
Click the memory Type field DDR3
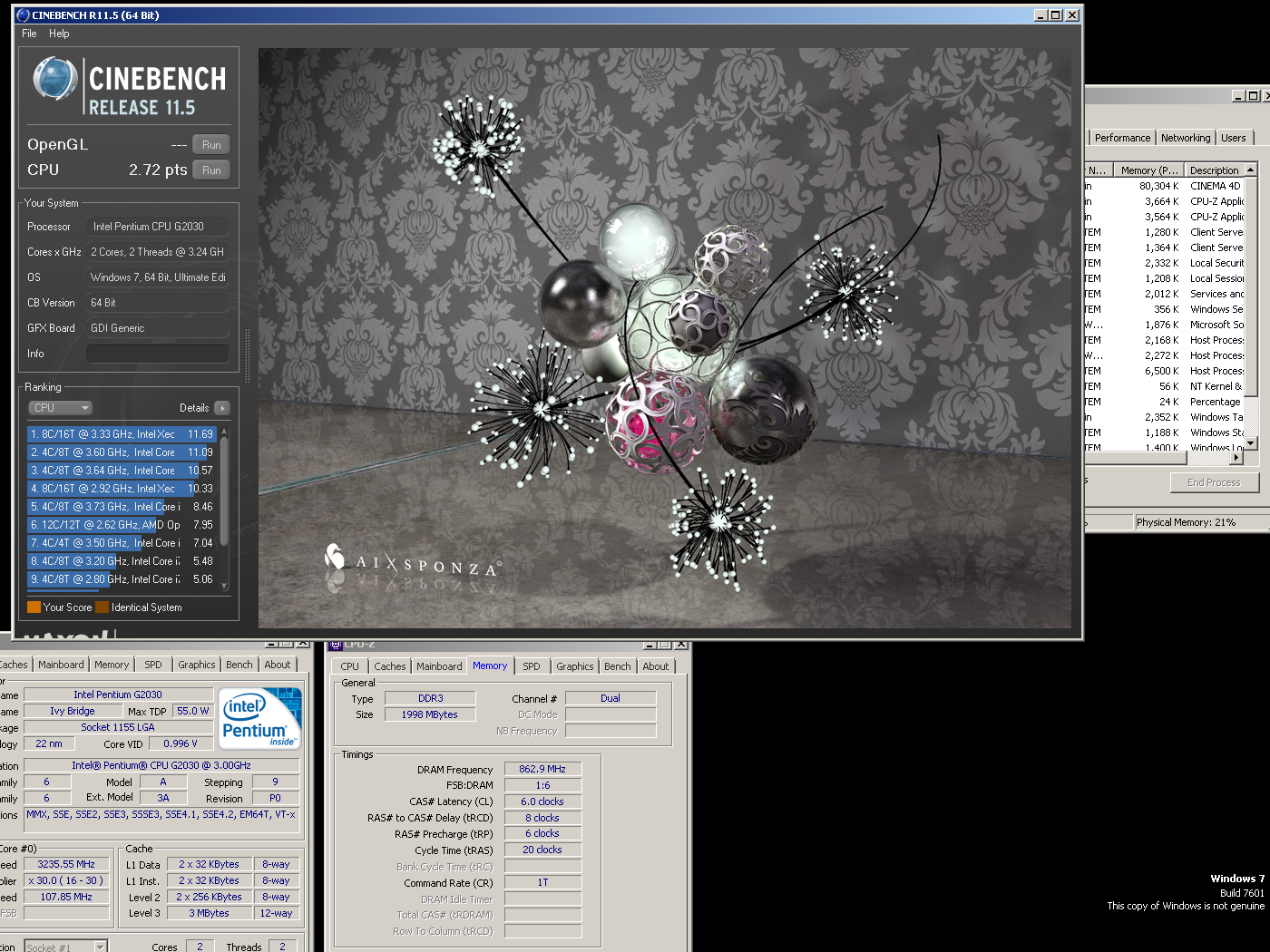pos(430,698)
